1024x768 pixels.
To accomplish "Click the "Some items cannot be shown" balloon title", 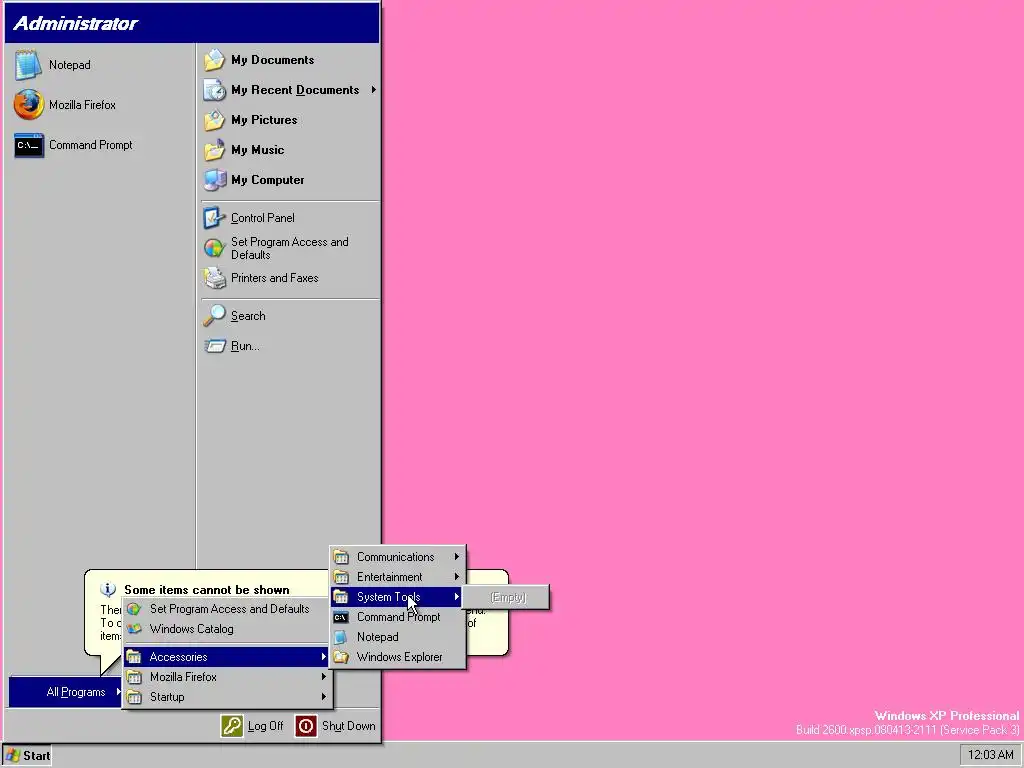I will pos(206,590).
